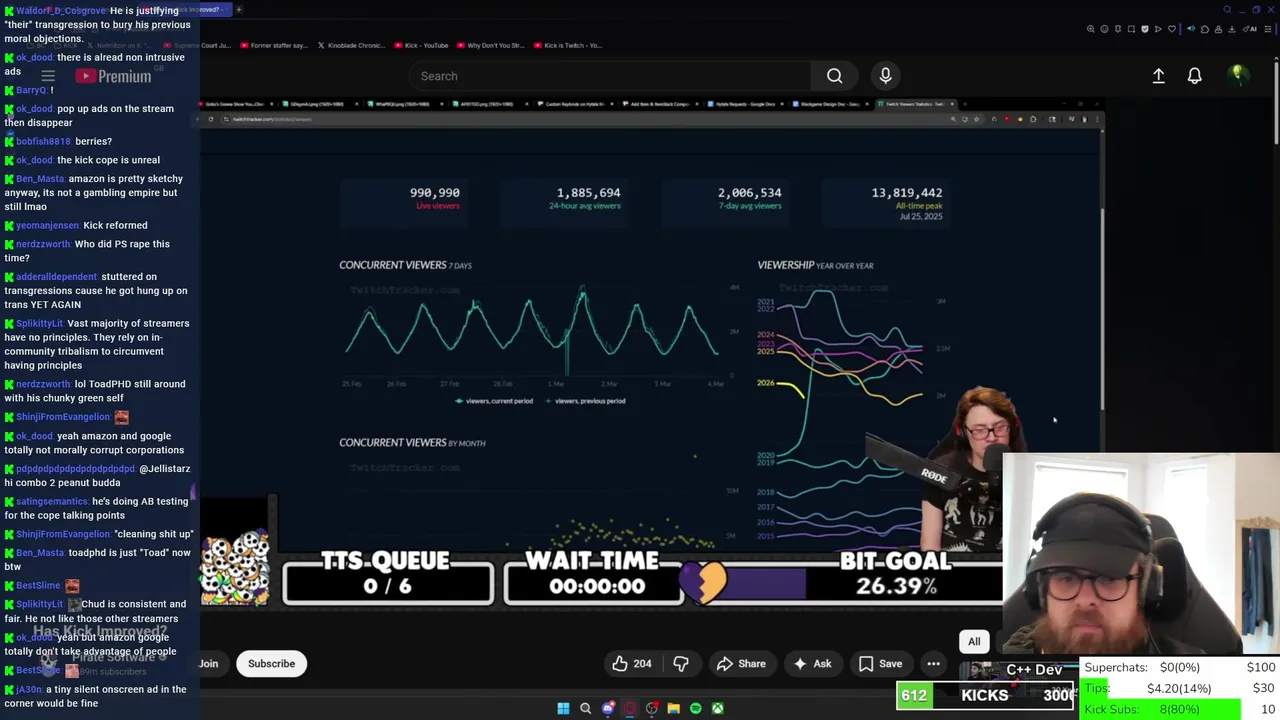Click the browser tab search icon

point(1227,10)
